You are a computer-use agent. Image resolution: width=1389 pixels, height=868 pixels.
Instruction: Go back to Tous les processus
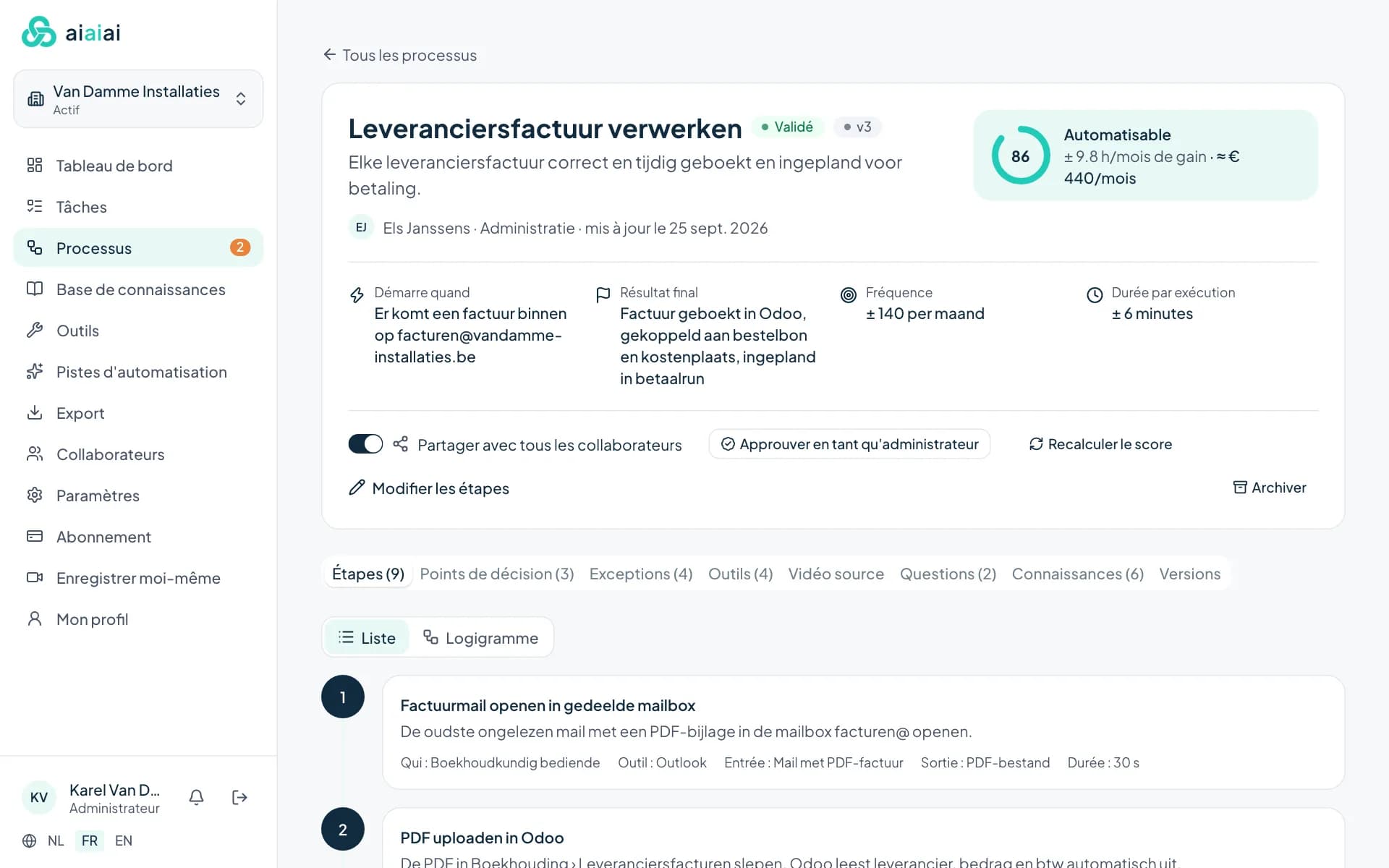(400, 55)
